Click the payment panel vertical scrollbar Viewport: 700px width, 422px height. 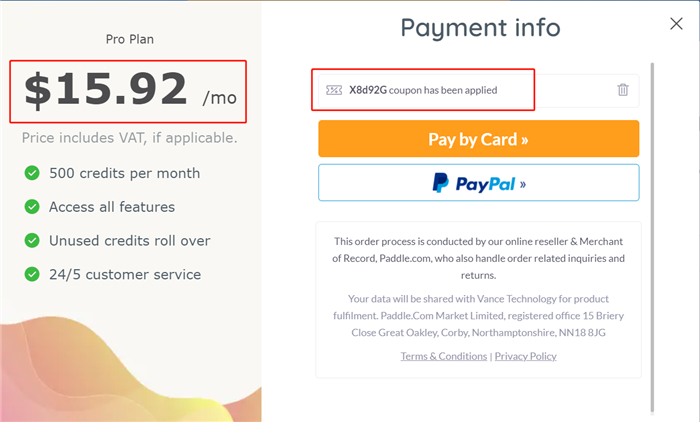pos(652,237)
